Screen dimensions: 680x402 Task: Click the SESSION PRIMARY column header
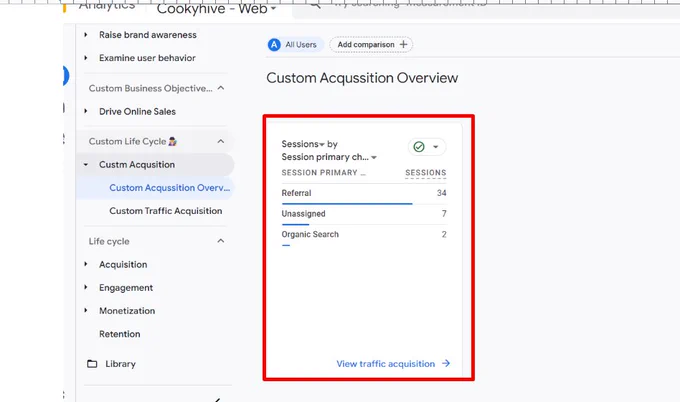pos(324,173)
